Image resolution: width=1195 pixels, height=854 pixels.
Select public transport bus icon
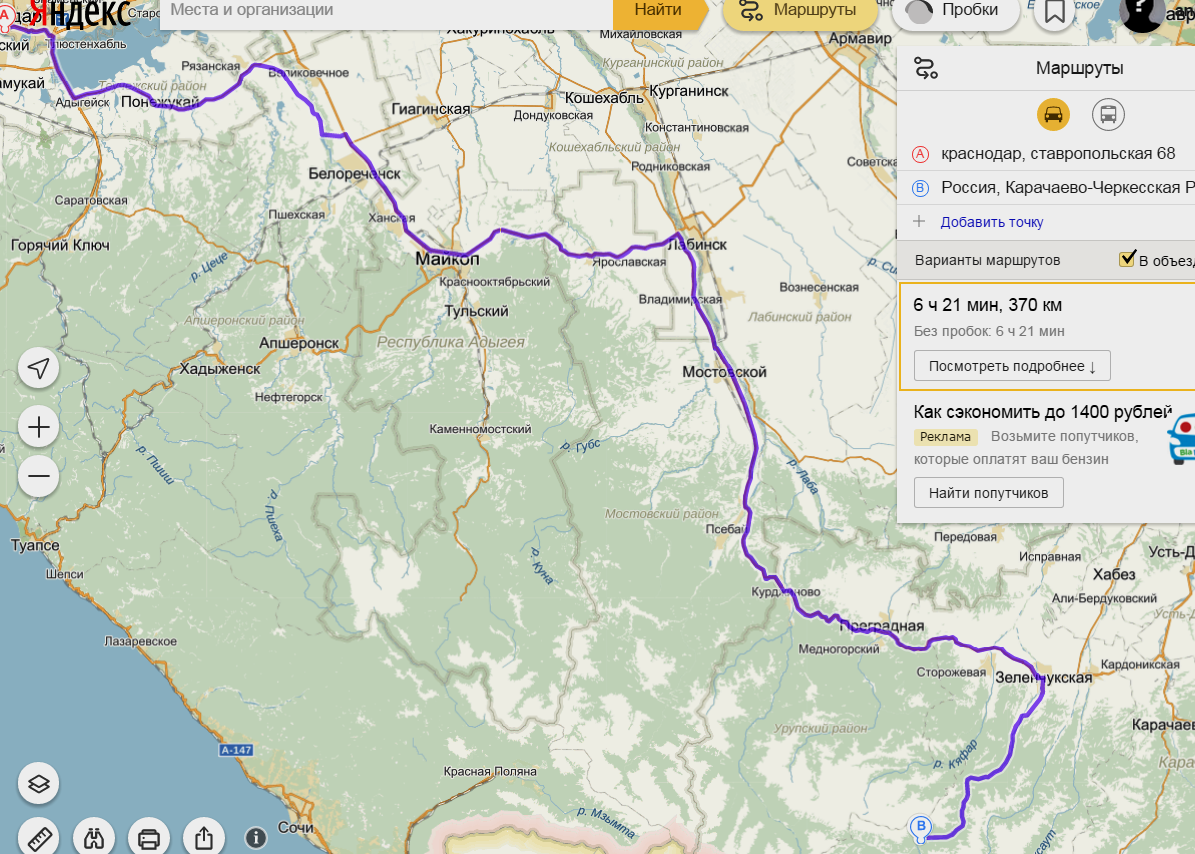(x=1108, y=115)
